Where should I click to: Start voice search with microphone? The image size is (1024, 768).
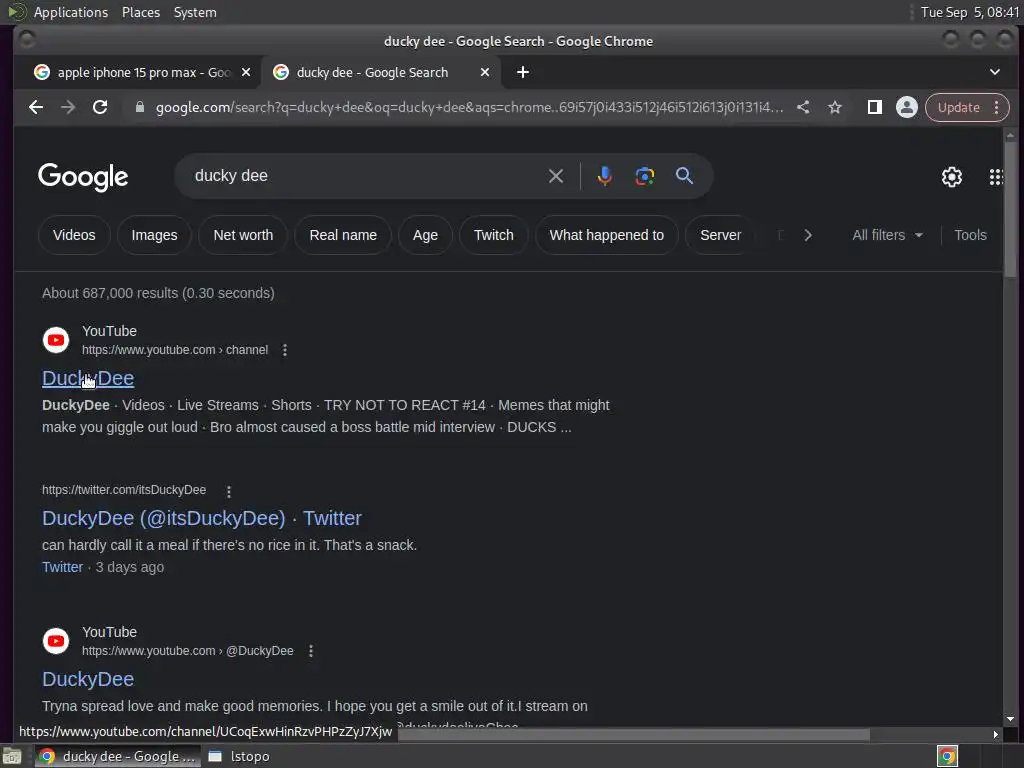click(605, 176)
